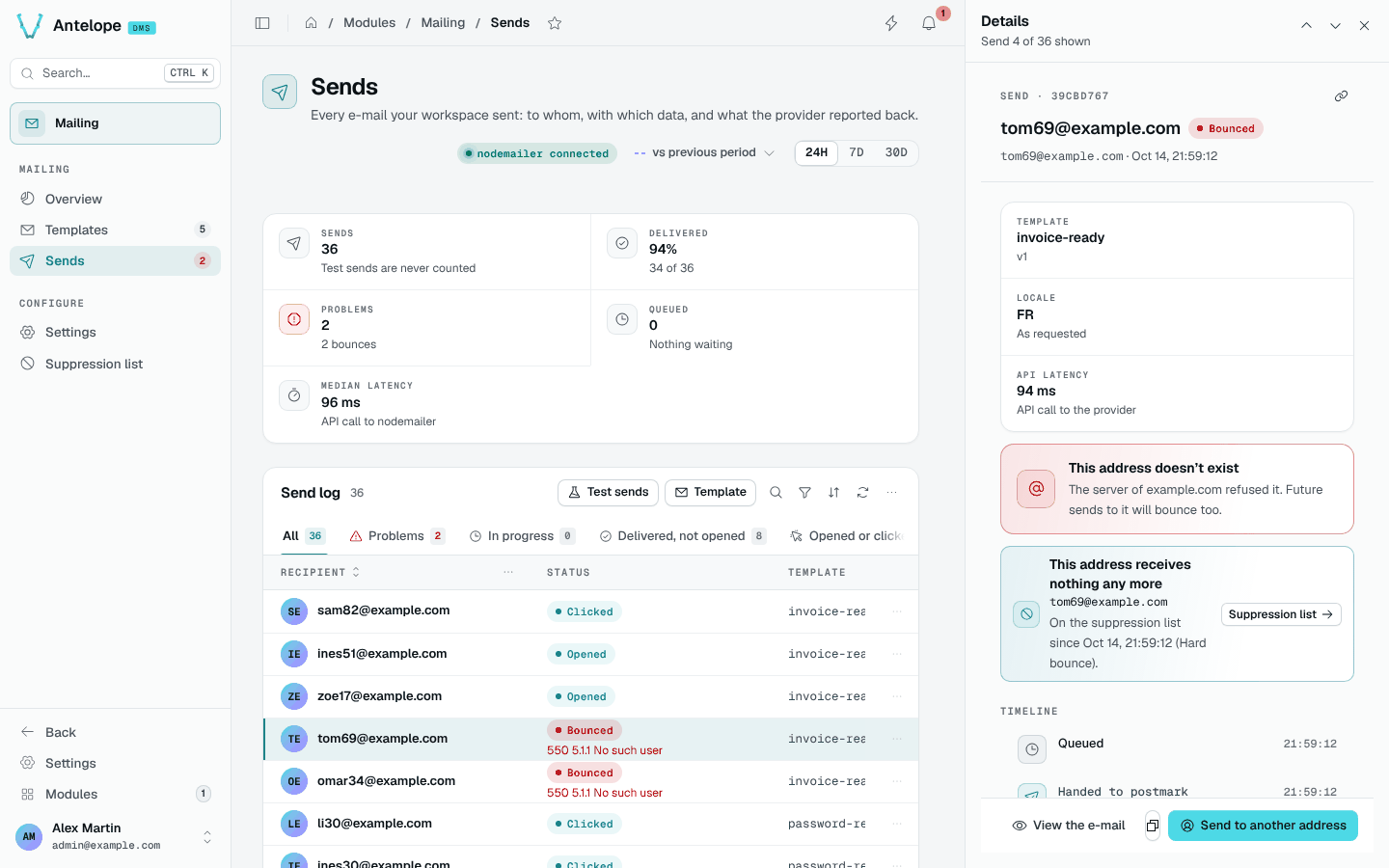Select the 7D time range

click(x=857, y=152)
